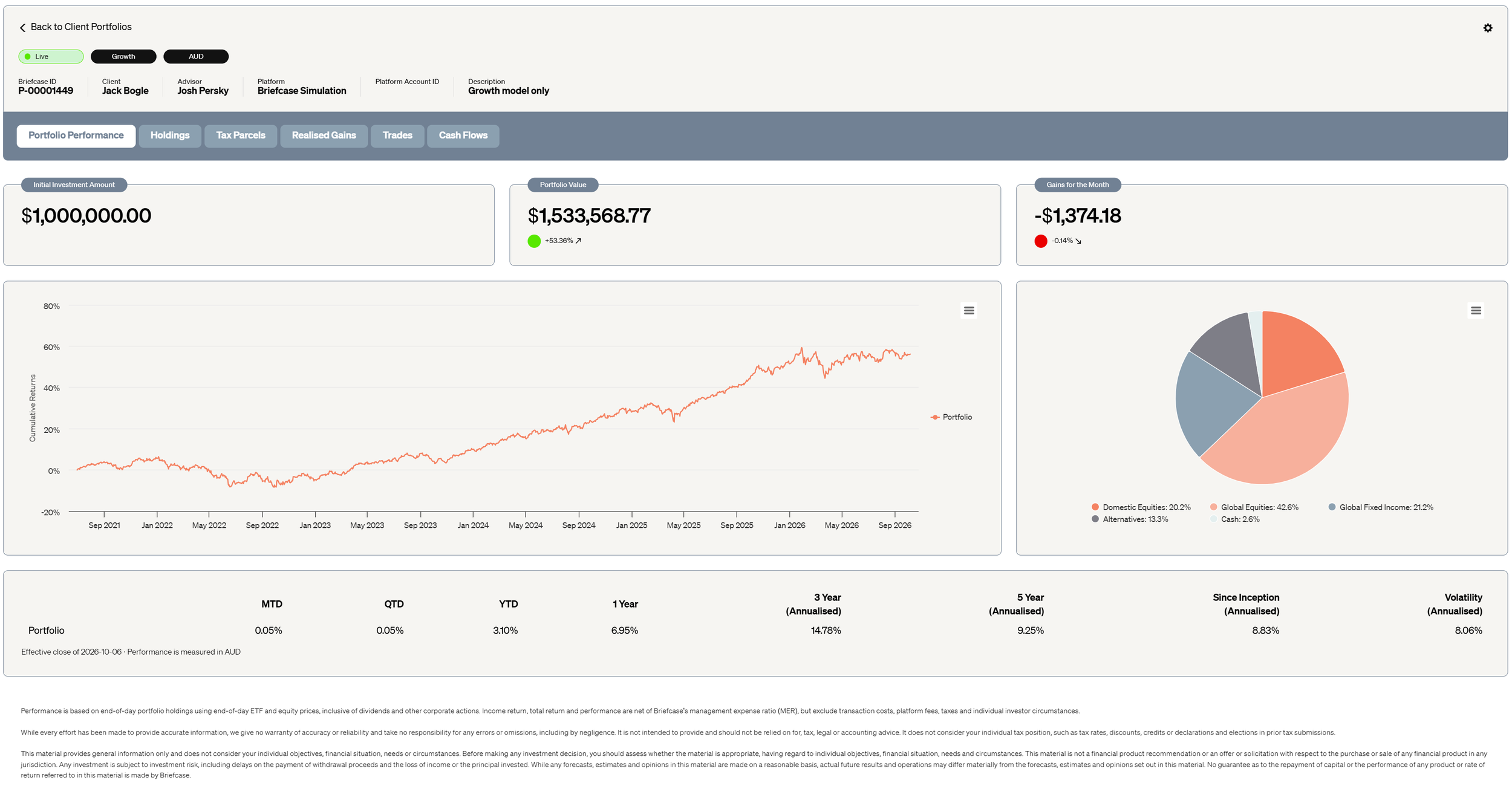Click the monthly gains -$1,374.18
The image size is (1512, 786).
[x=1078, y=216]
